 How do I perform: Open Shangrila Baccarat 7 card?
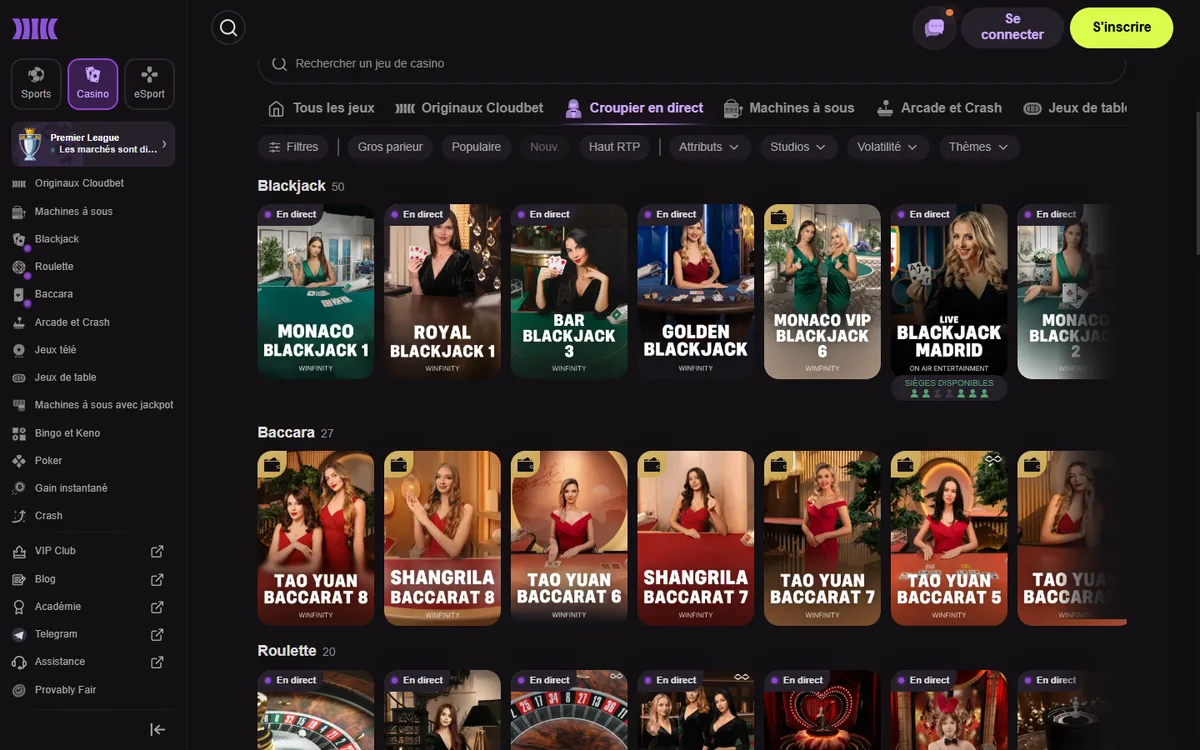tap(696, 538)
